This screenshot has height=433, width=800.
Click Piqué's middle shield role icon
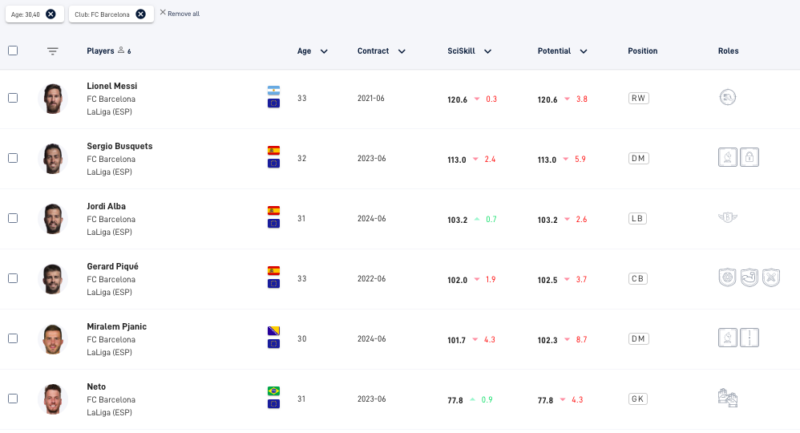point(749,277)
